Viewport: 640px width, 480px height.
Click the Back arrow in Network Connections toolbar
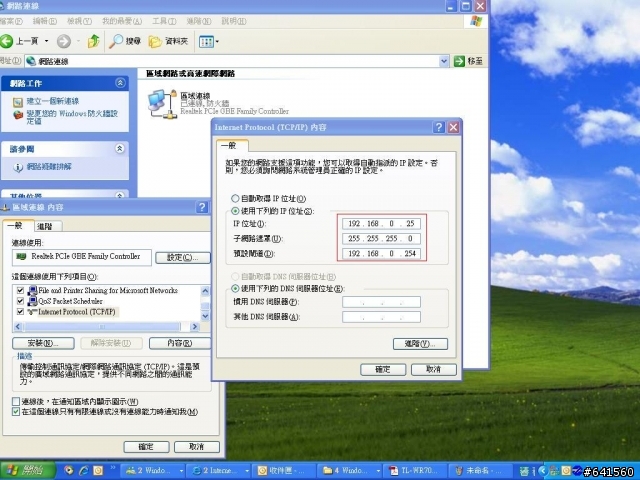7,41
